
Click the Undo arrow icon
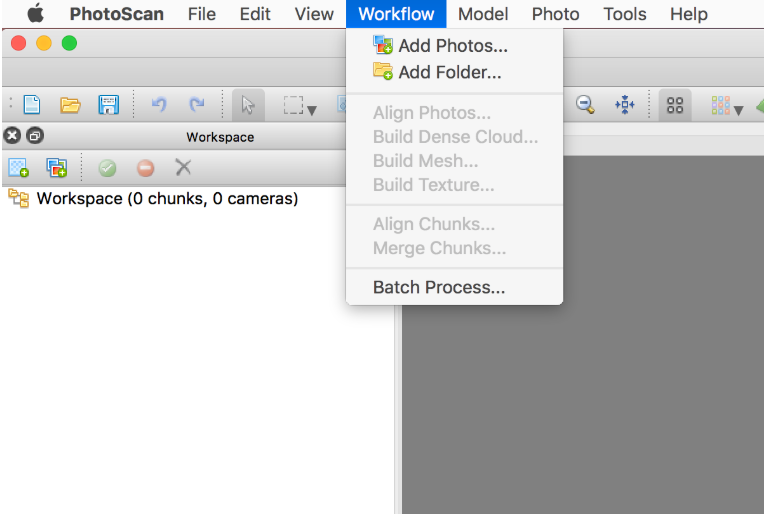coord(159,104)
